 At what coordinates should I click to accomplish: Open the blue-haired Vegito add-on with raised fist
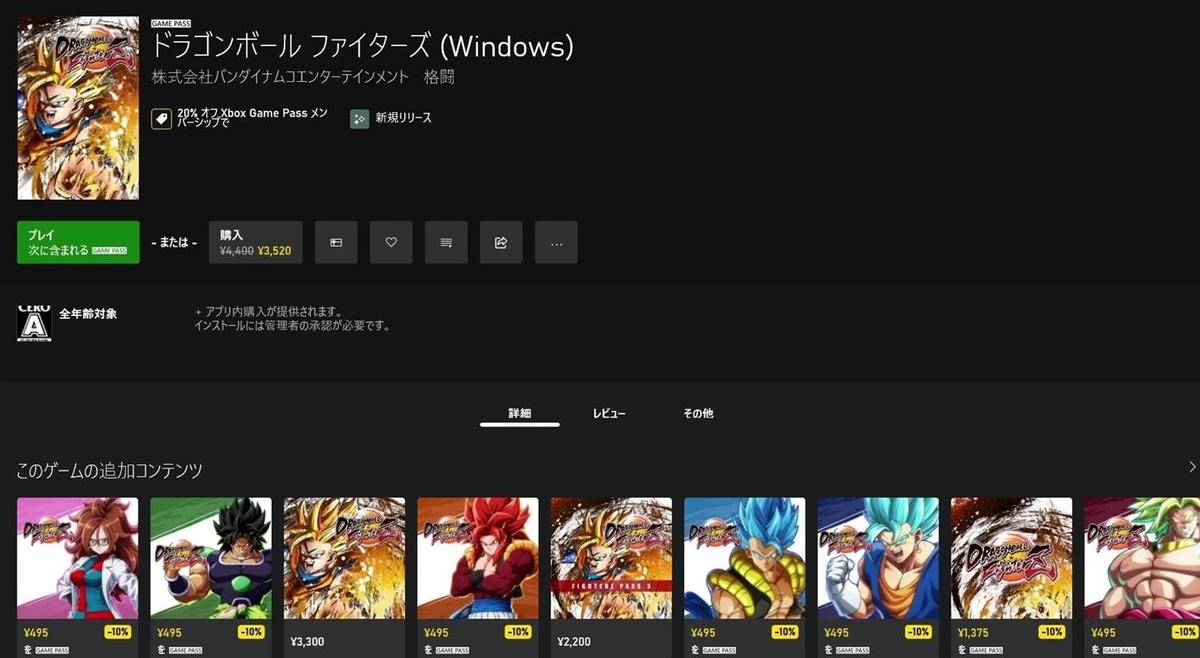tap(878, 558)
